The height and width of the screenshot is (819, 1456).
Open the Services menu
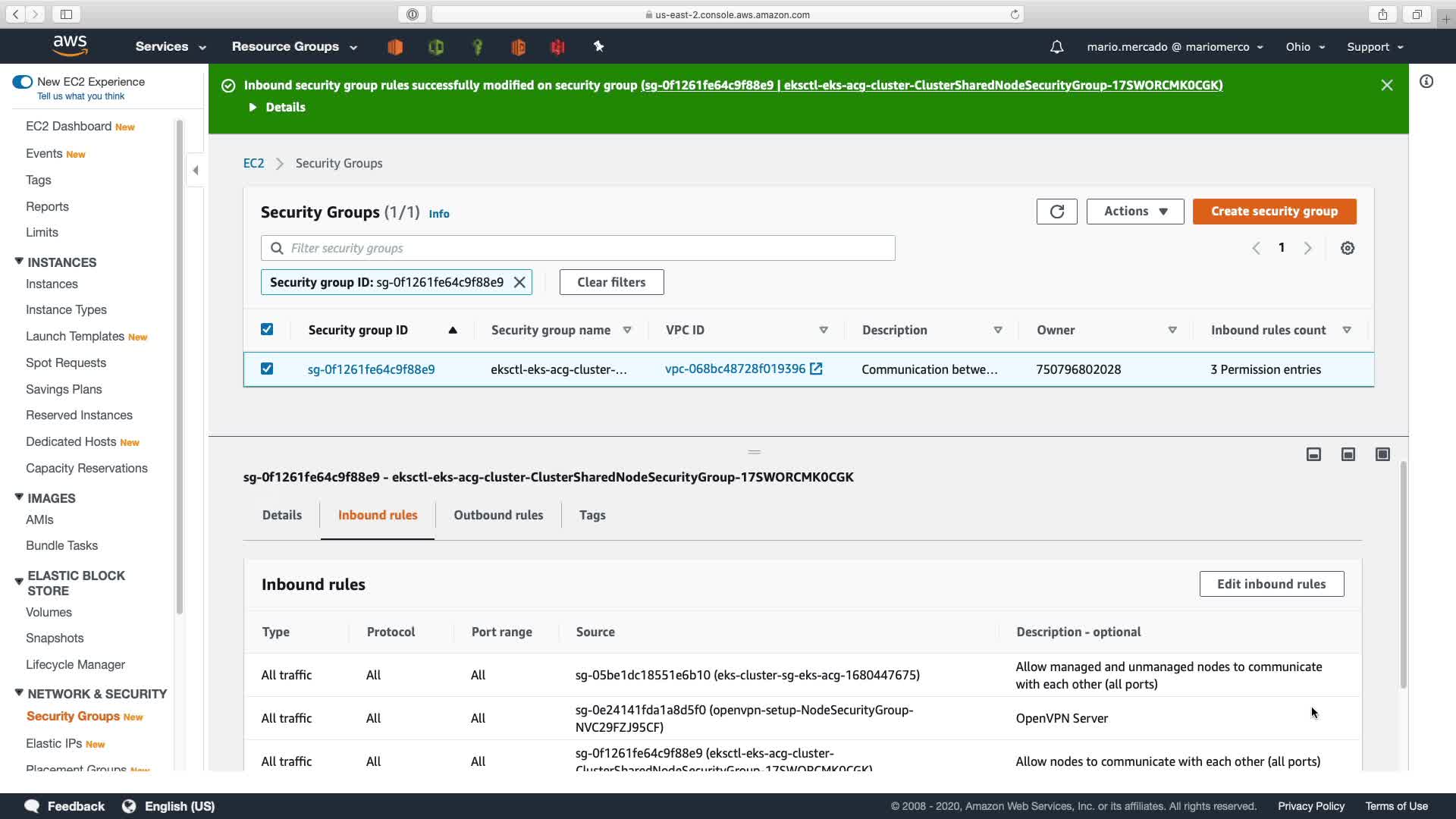pos(170,47)
